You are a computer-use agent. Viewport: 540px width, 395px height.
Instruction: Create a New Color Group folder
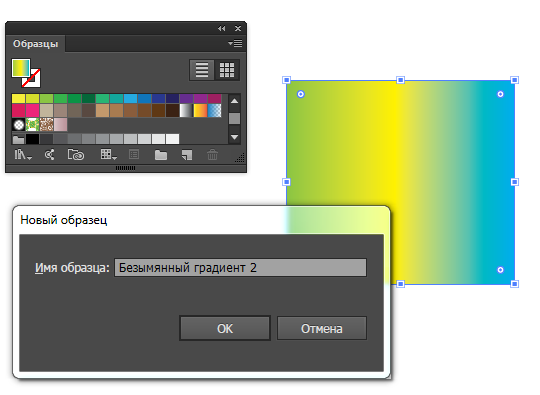160,155
